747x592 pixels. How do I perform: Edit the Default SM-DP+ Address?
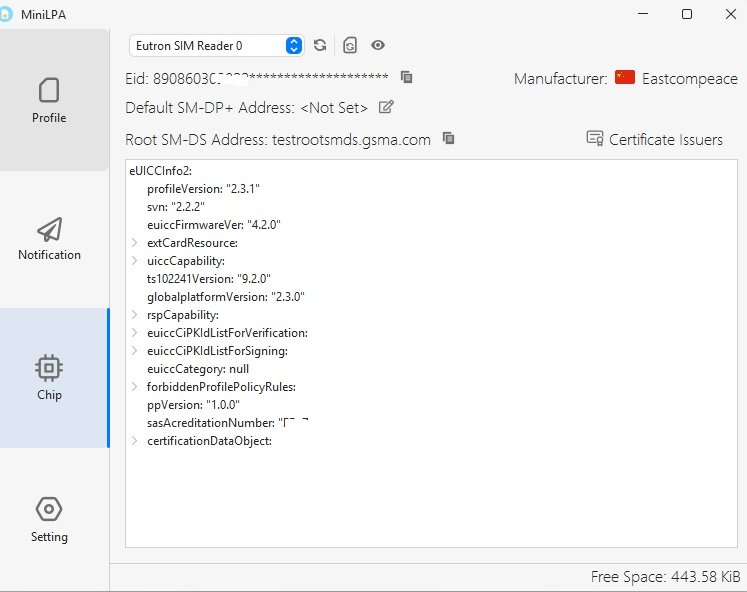coord(386,107)
